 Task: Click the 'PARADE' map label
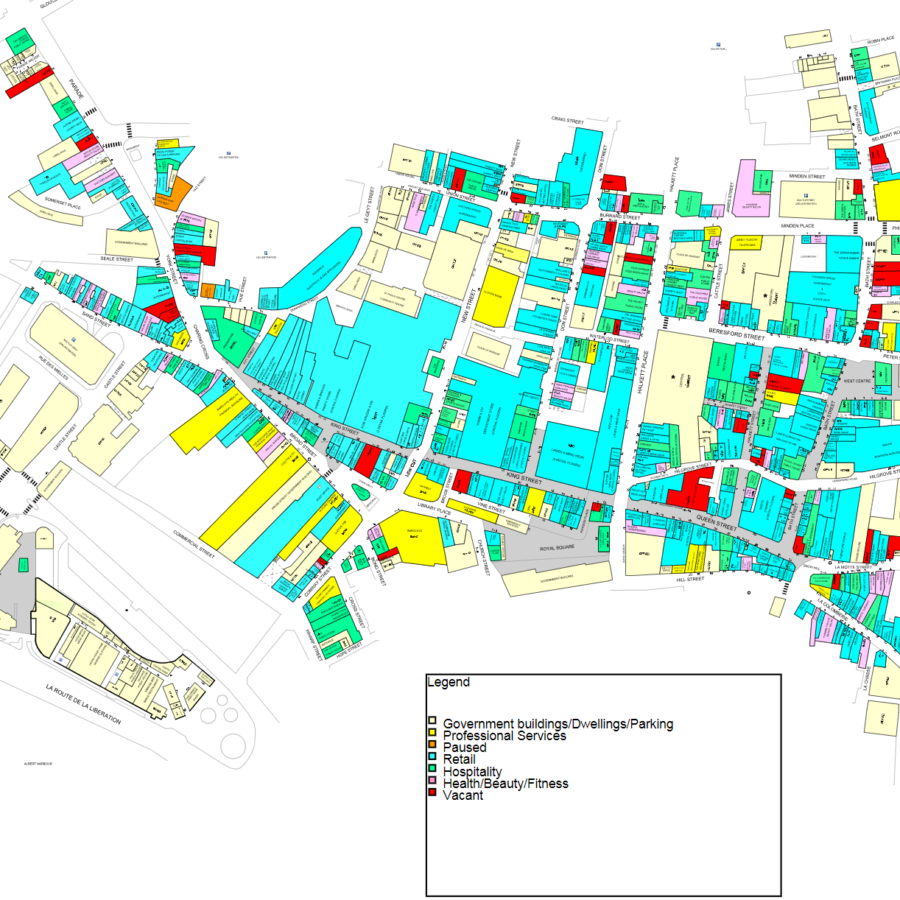point(77,88)
